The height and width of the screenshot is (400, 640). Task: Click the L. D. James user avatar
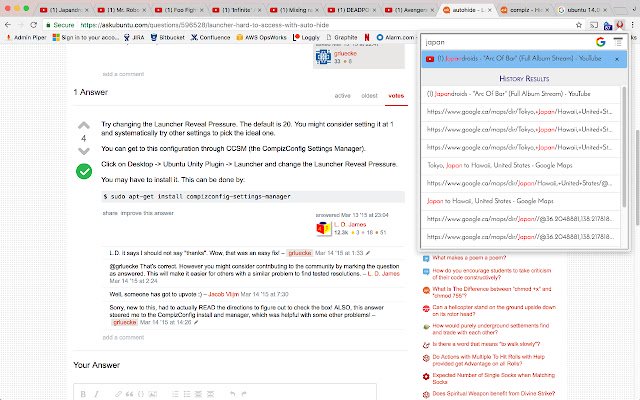point(324,229)
